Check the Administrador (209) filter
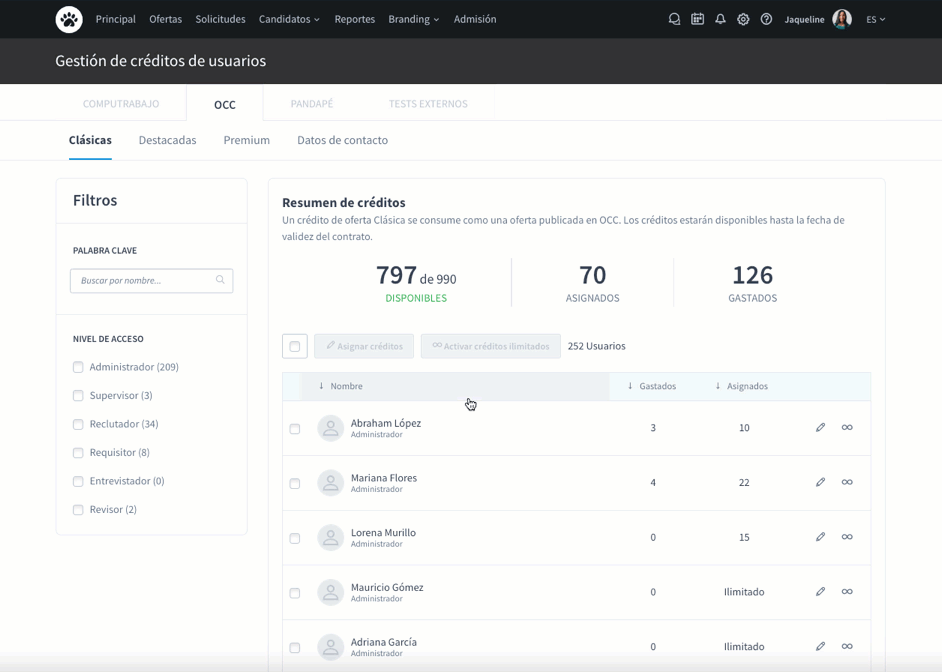The height and width of the screenshot is (672, 942). point(78,367)
